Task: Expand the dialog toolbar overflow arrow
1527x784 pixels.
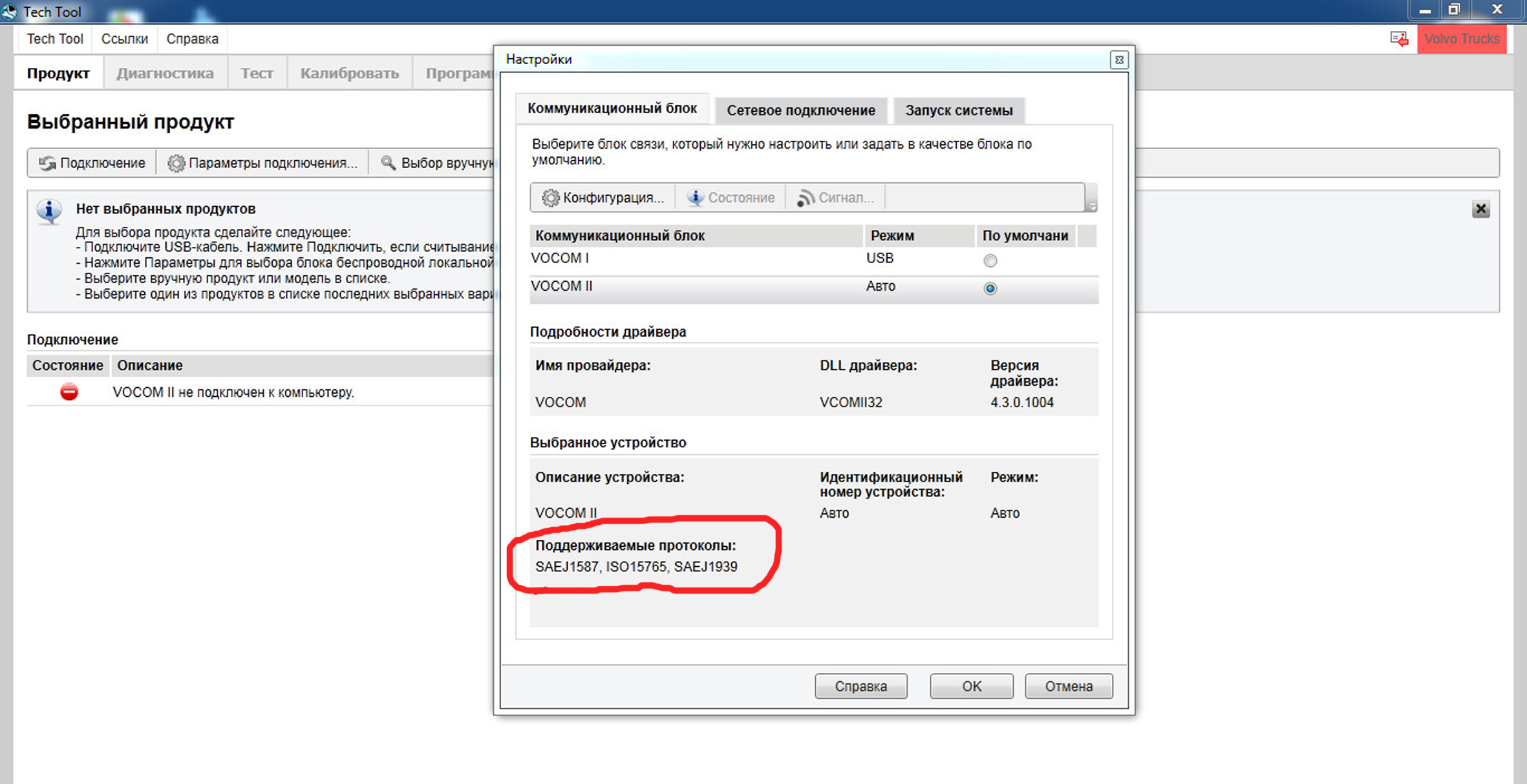Action: point(1091,206)
